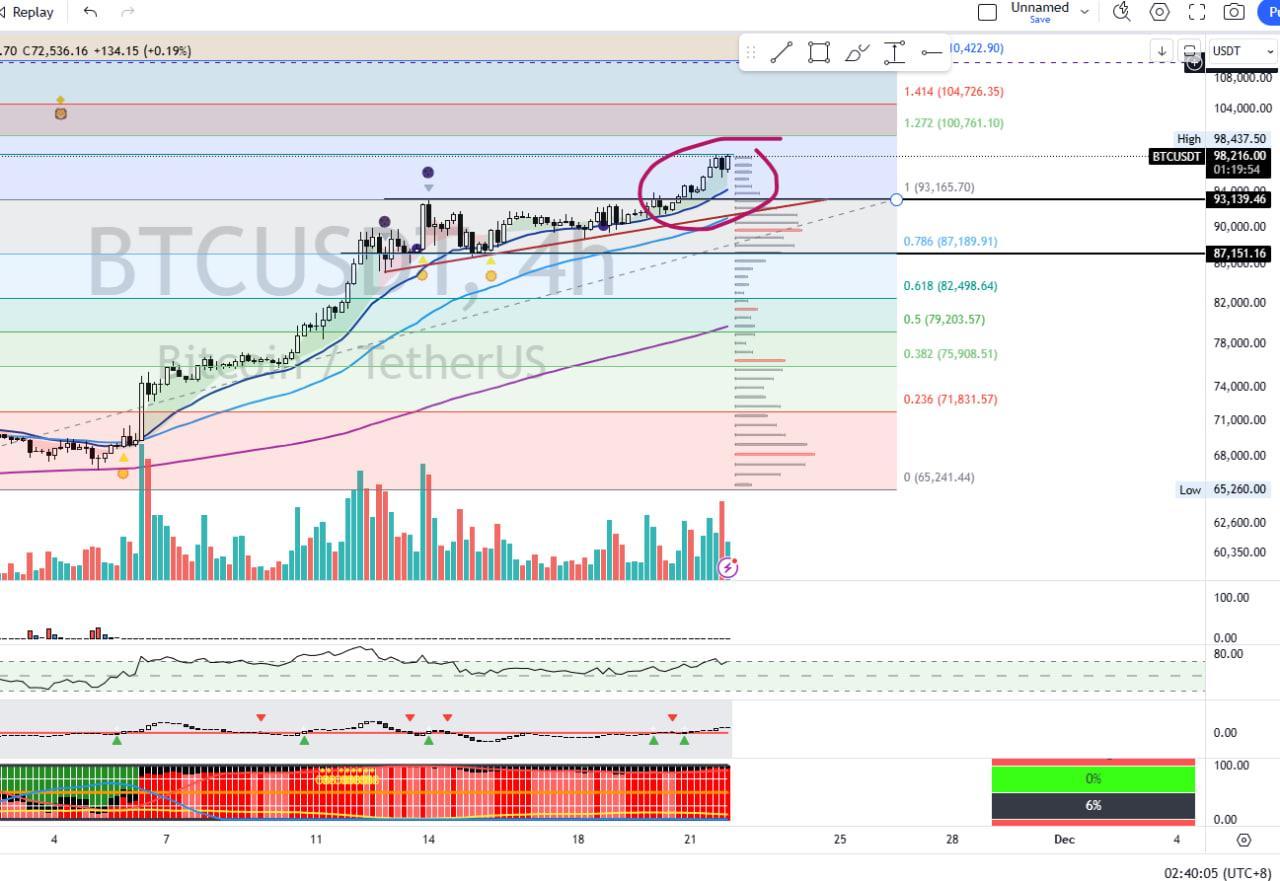Screen dimensions: 1280x881
Task: Select the 87,151.16 horizontal line label
Action: click(1241, 254)
